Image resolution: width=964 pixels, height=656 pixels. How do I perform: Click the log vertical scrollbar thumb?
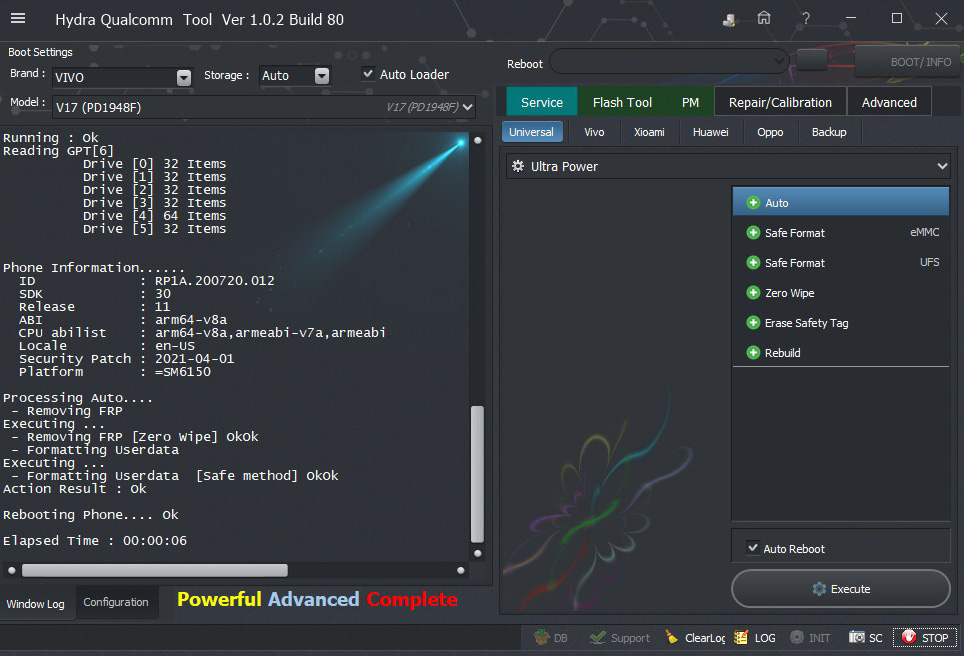477,474
